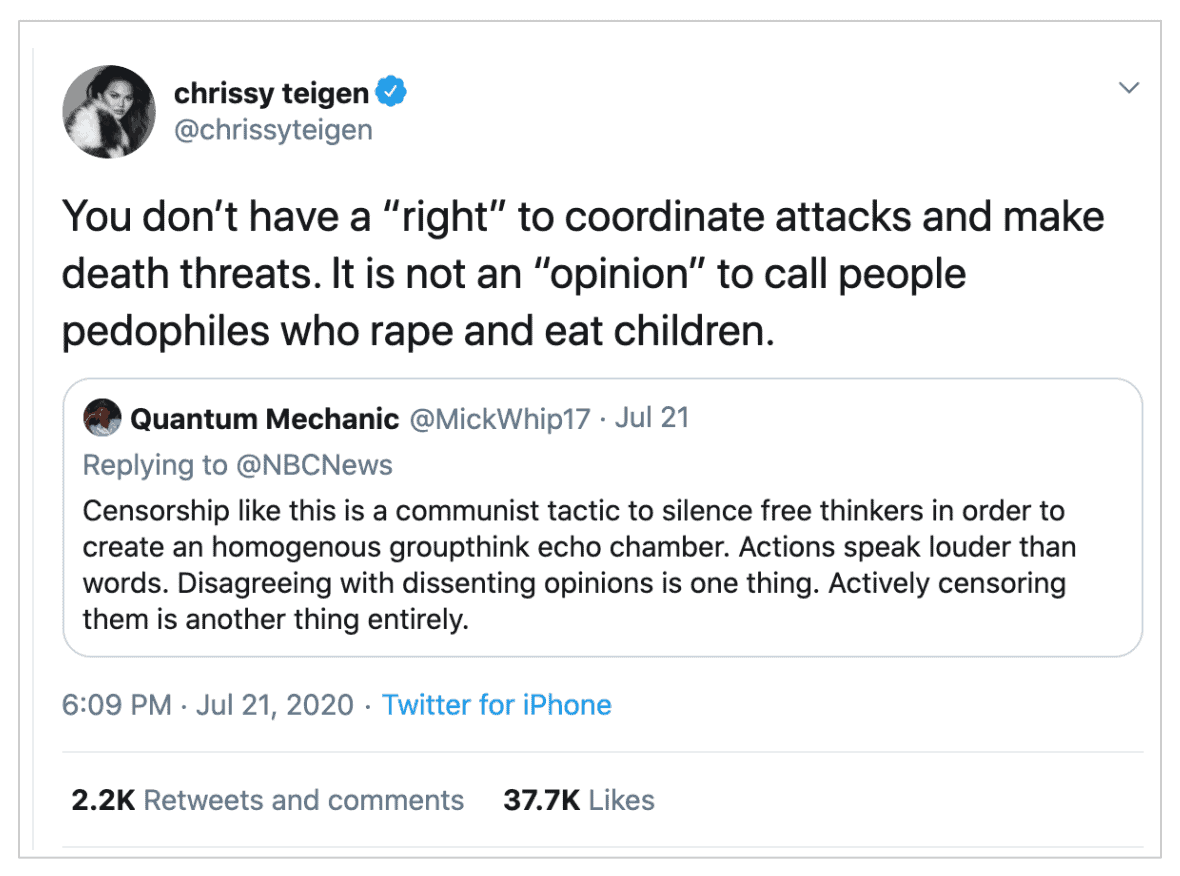Click the 2.2K retweet count number

click(x=103, y=800)
